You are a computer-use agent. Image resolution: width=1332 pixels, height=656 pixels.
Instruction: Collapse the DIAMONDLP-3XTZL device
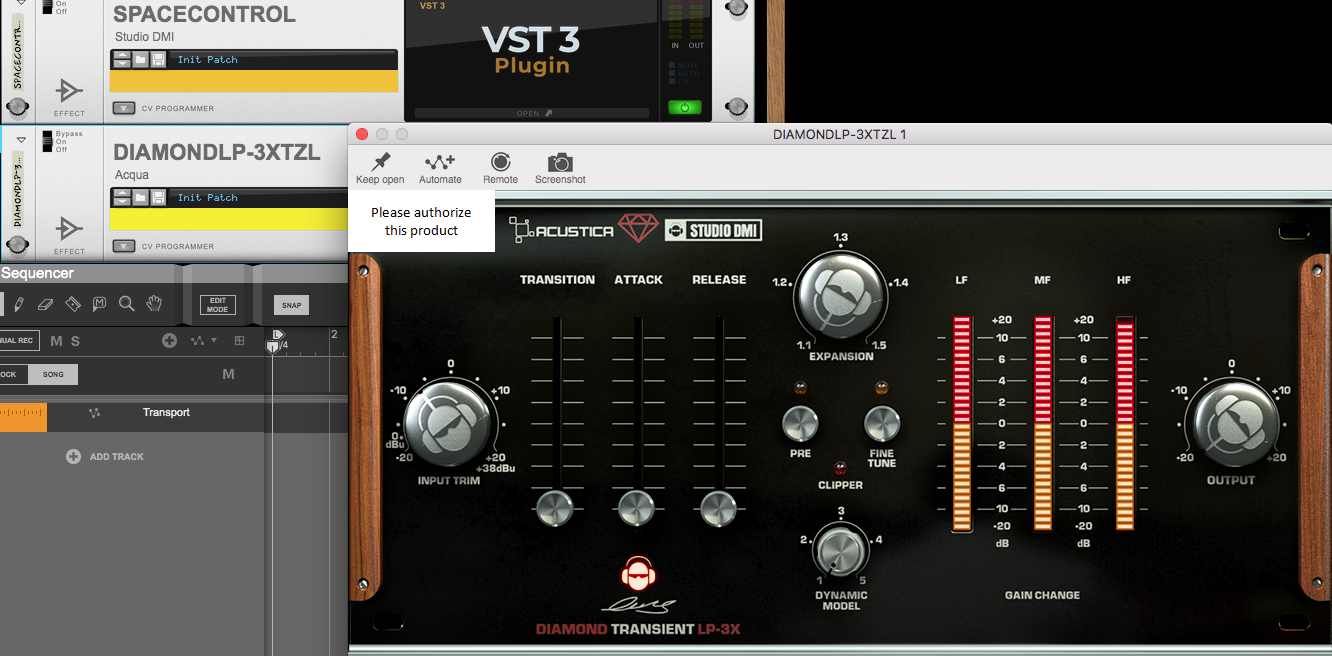tap(20, 141)
